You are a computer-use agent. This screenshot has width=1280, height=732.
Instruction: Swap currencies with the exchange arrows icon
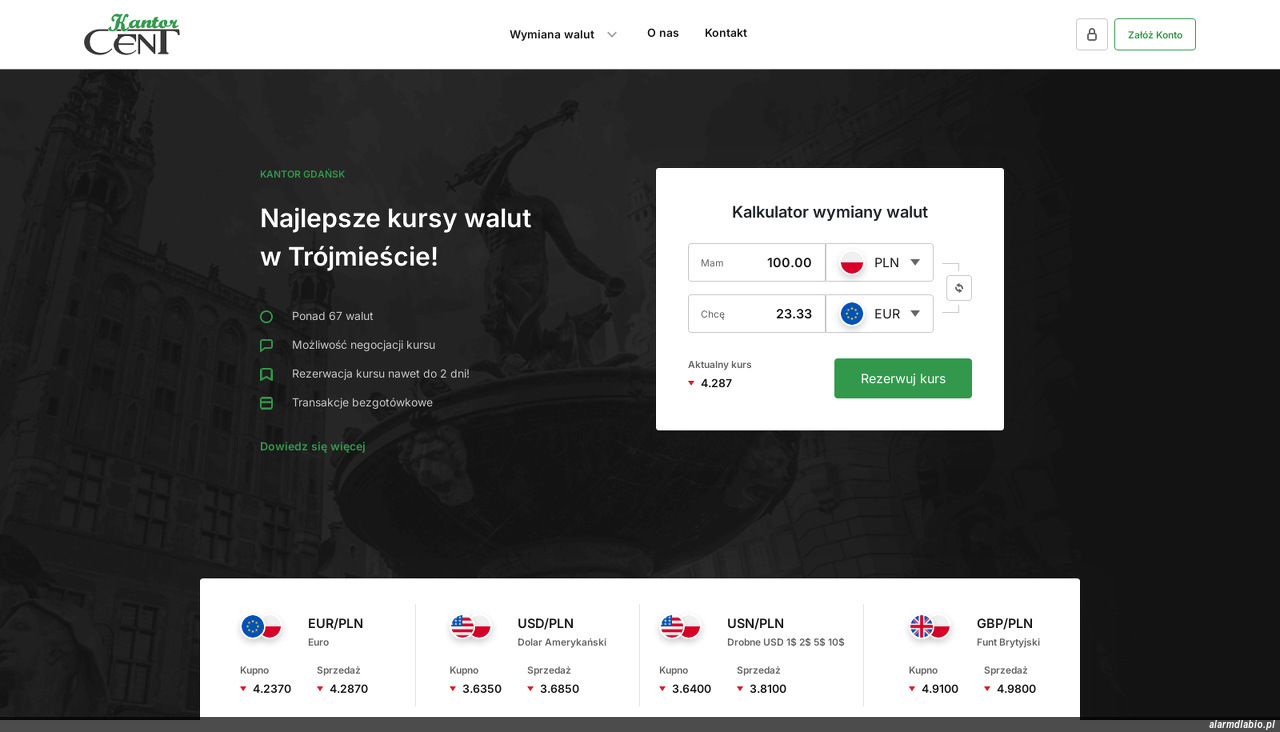[958, 288]
